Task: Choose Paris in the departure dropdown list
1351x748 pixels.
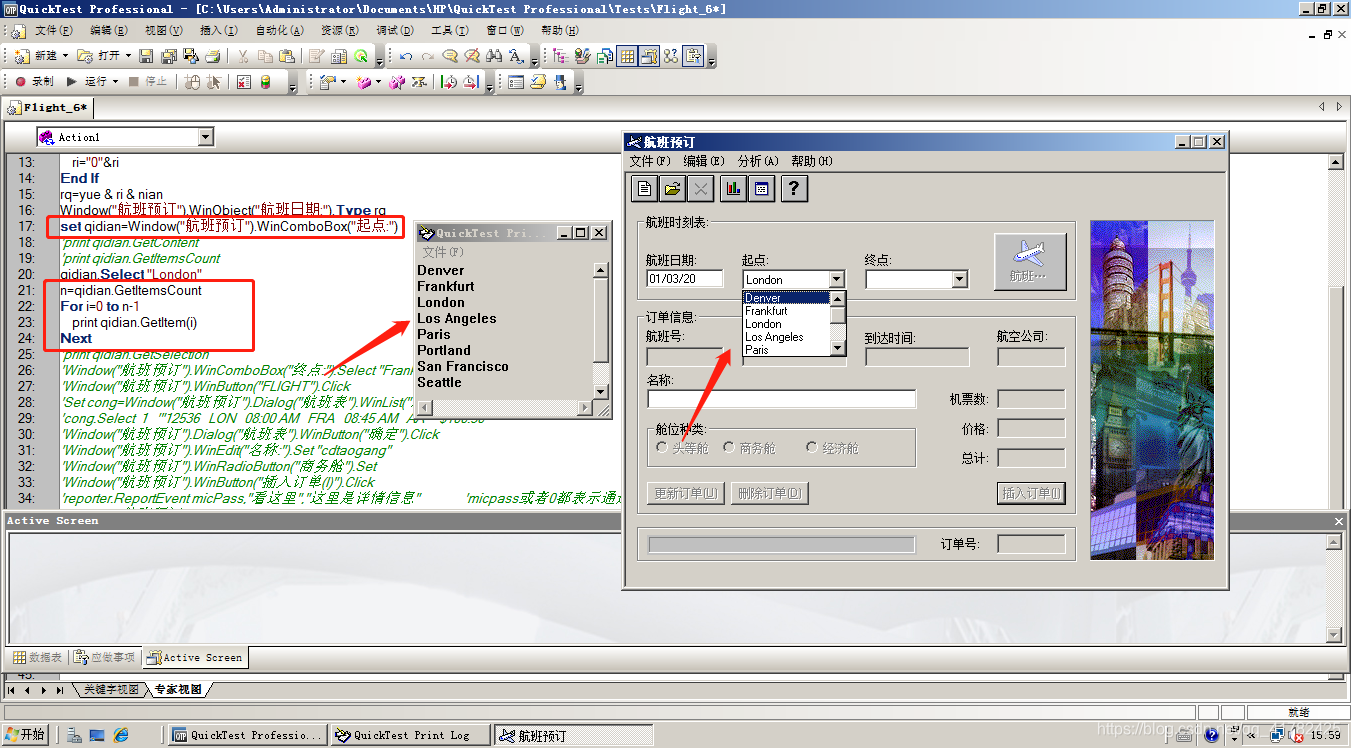Action: click(x=786, y=350)
